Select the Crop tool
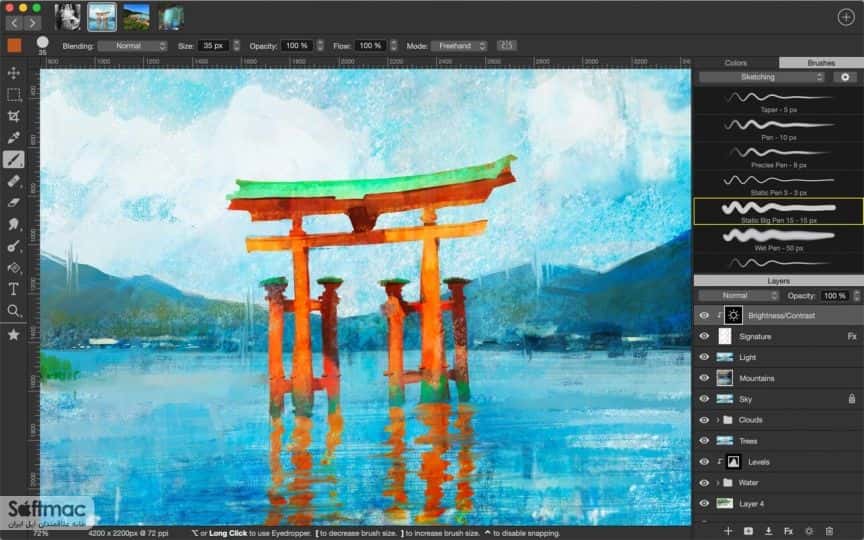 coord(14,116)
